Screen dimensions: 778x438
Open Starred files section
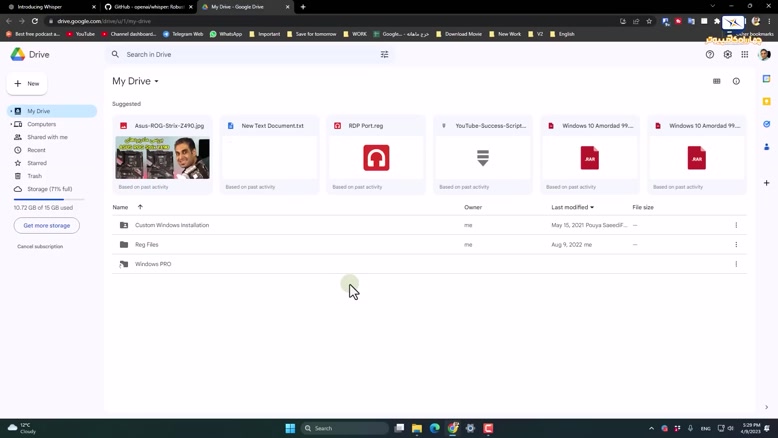37,163
